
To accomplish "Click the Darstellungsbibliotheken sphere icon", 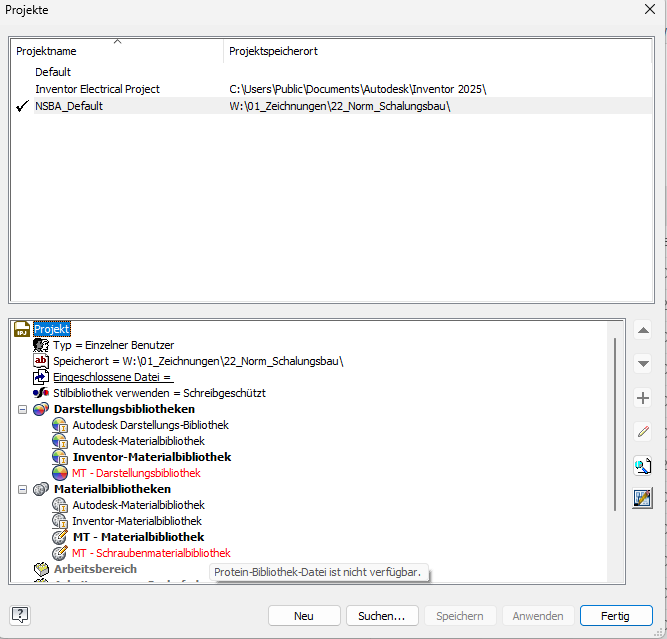I will point(41,409).
